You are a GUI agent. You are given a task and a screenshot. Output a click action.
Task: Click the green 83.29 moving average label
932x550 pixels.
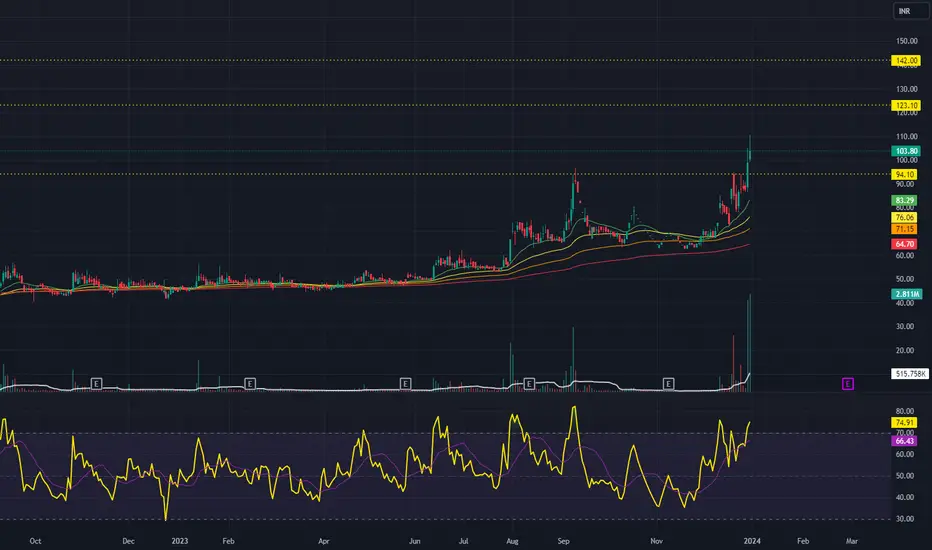(904, 200)
